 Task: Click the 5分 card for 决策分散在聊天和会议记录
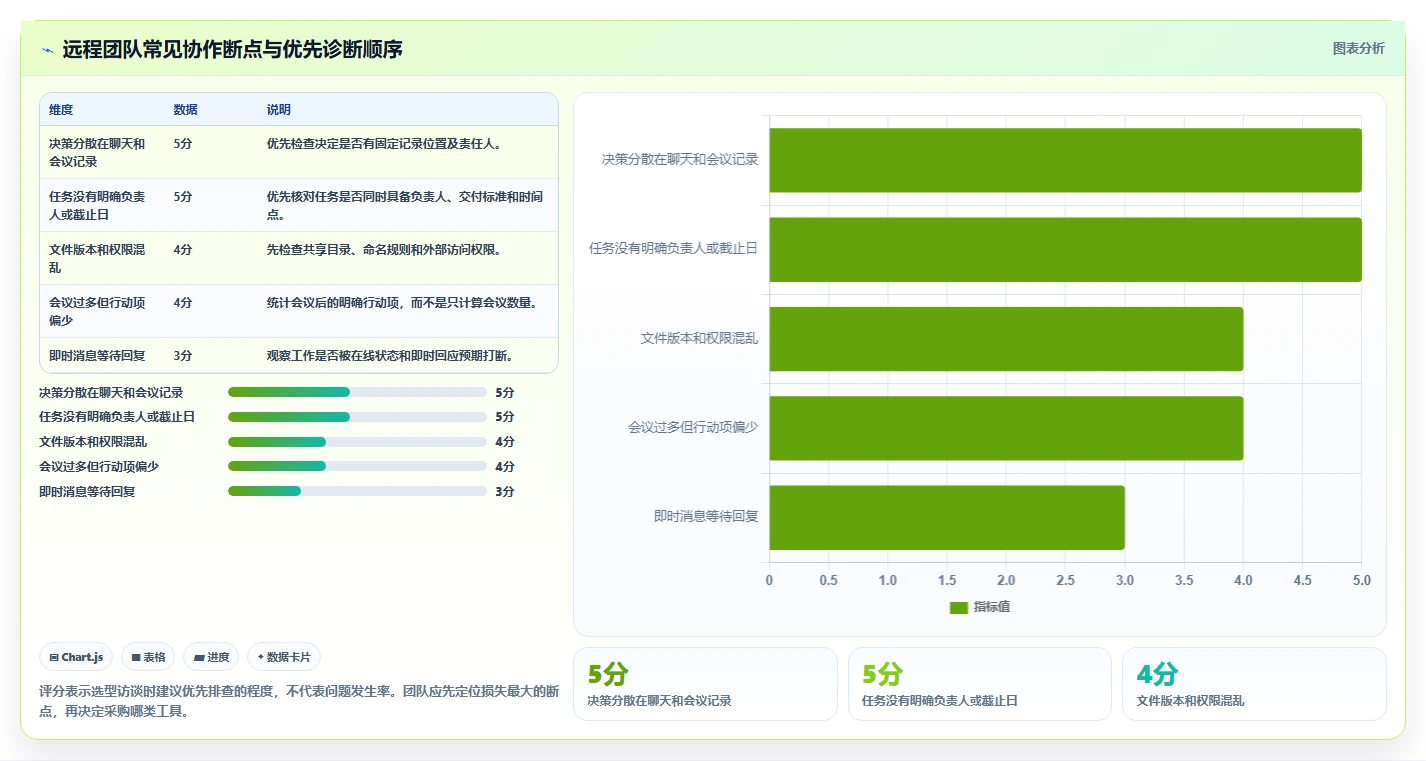pos(705,684)
